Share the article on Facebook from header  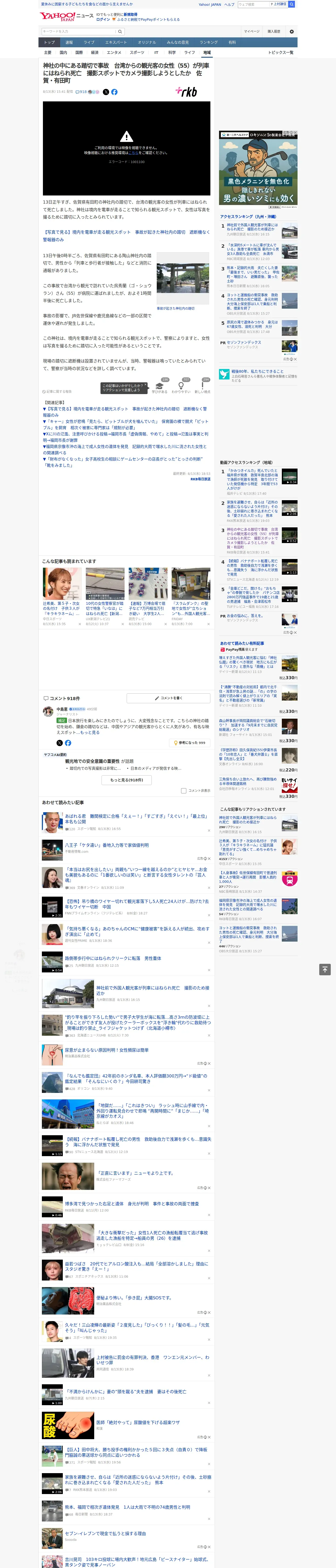point(114,92)
